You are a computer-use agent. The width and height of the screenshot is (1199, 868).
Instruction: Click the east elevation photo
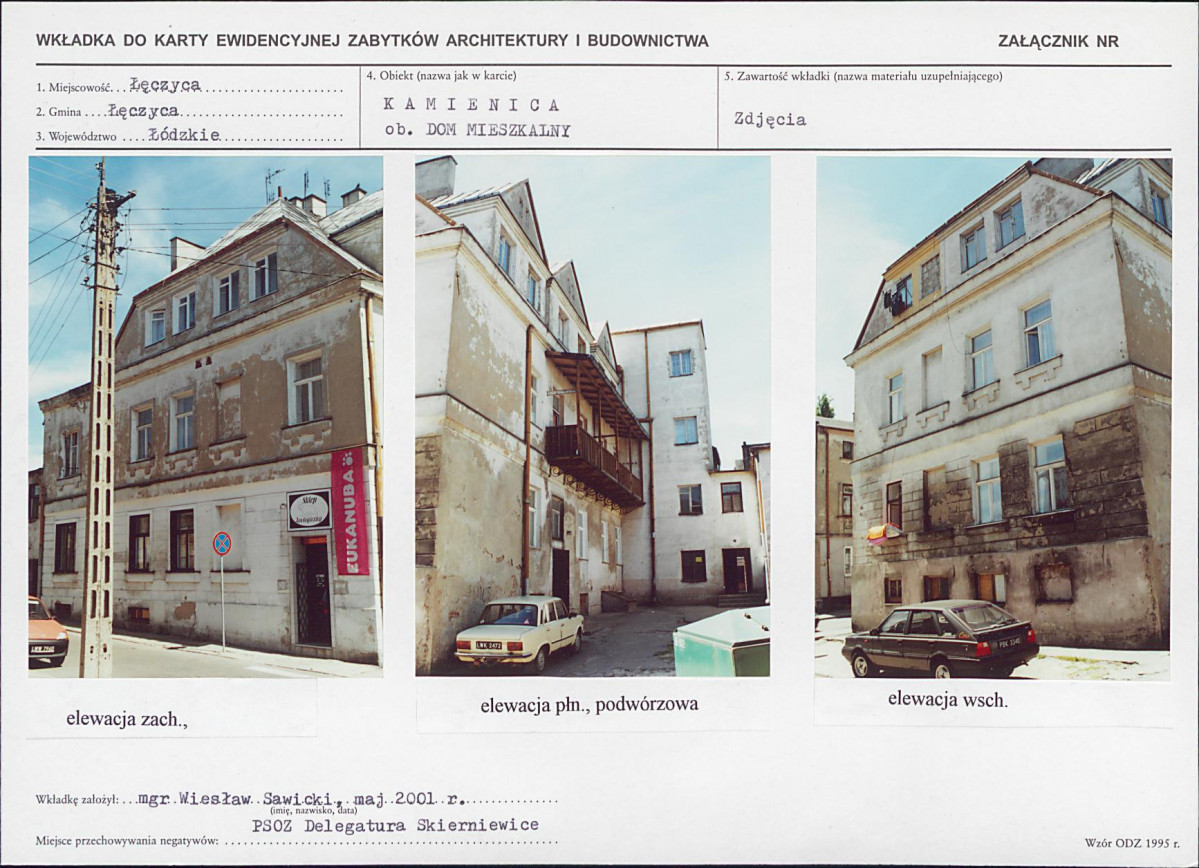(993, 419)
